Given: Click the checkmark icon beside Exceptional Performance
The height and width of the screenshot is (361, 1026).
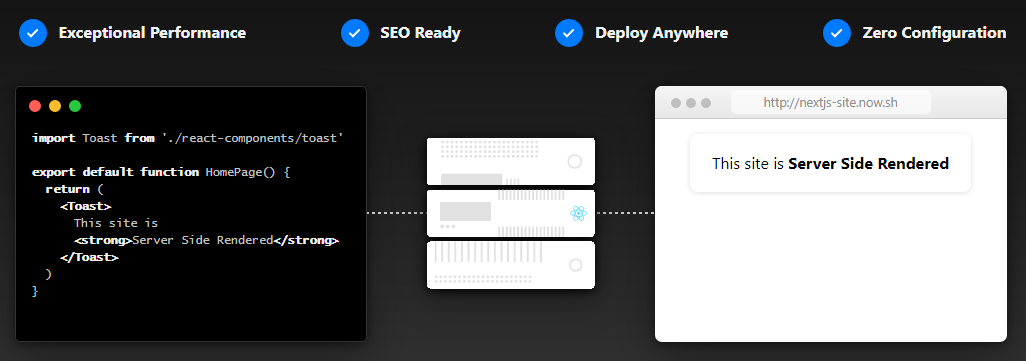Looking at the screenshot, I should coord(33,33).
